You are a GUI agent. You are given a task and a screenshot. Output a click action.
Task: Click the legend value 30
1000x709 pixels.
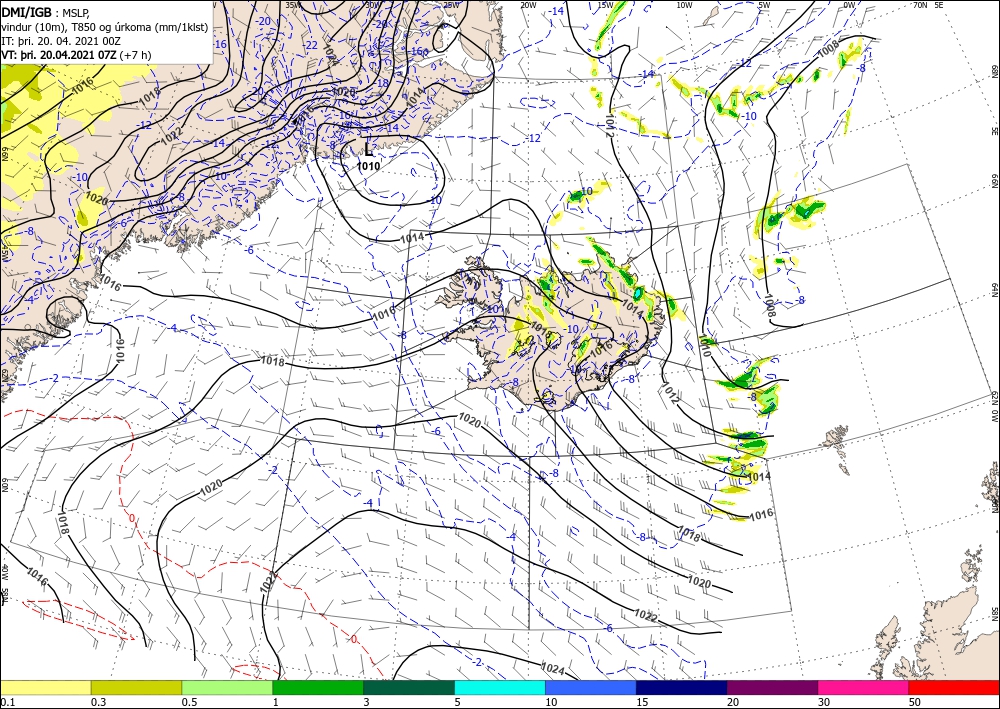point(825,702)
